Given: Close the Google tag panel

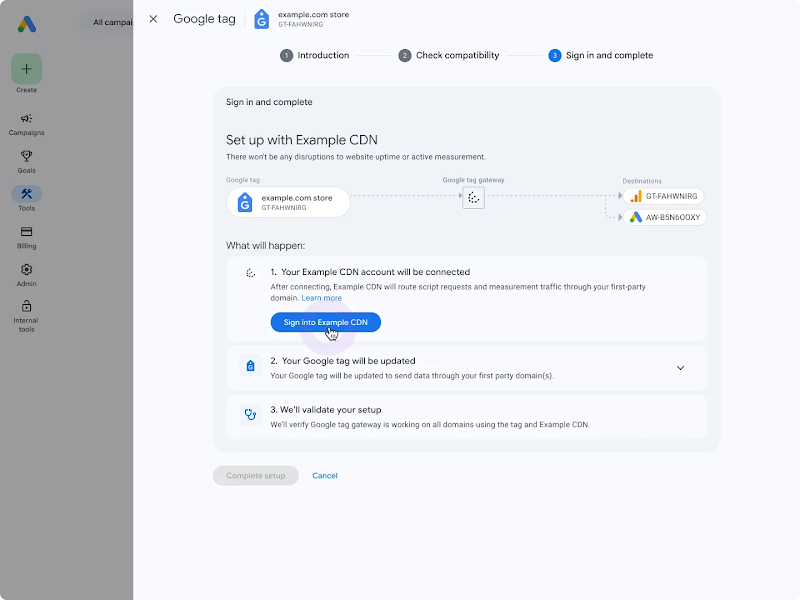Looking at the screenshot, I should tap(153, 19).
